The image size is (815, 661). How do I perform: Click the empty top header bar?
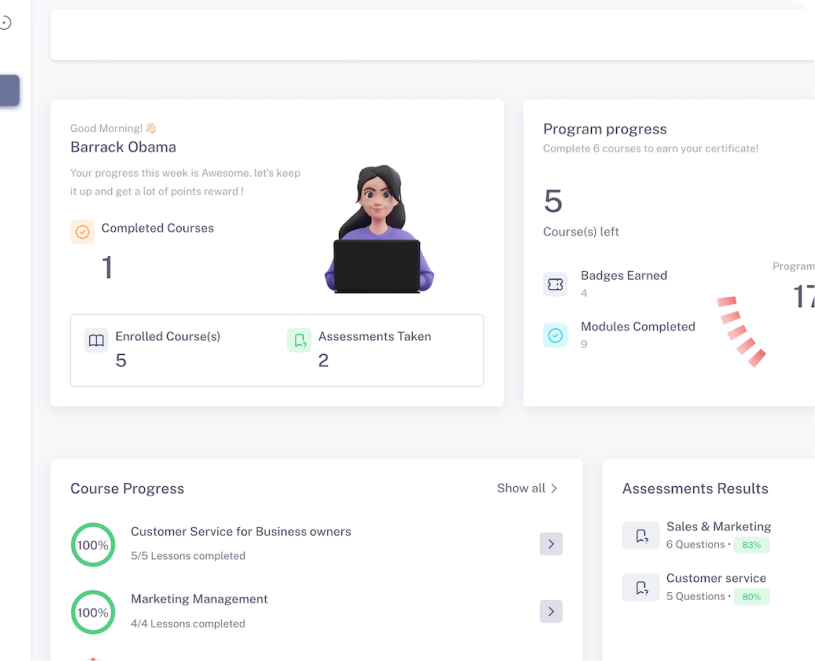point(430,35)
